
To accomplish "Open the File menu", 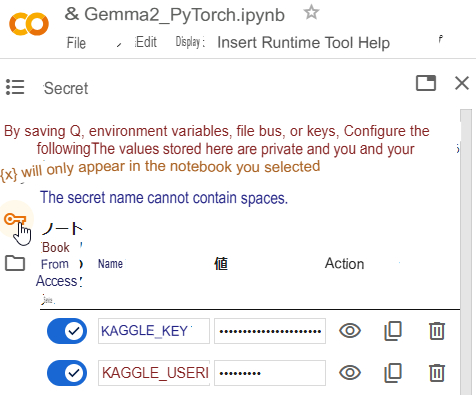I will point(76,43).
